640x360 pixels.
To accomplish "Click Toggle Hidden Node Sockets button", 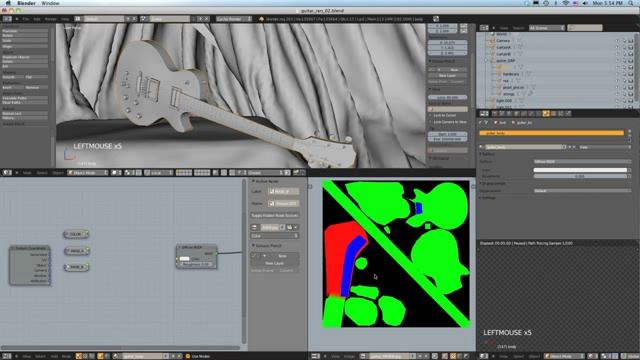I will point(275,215).
